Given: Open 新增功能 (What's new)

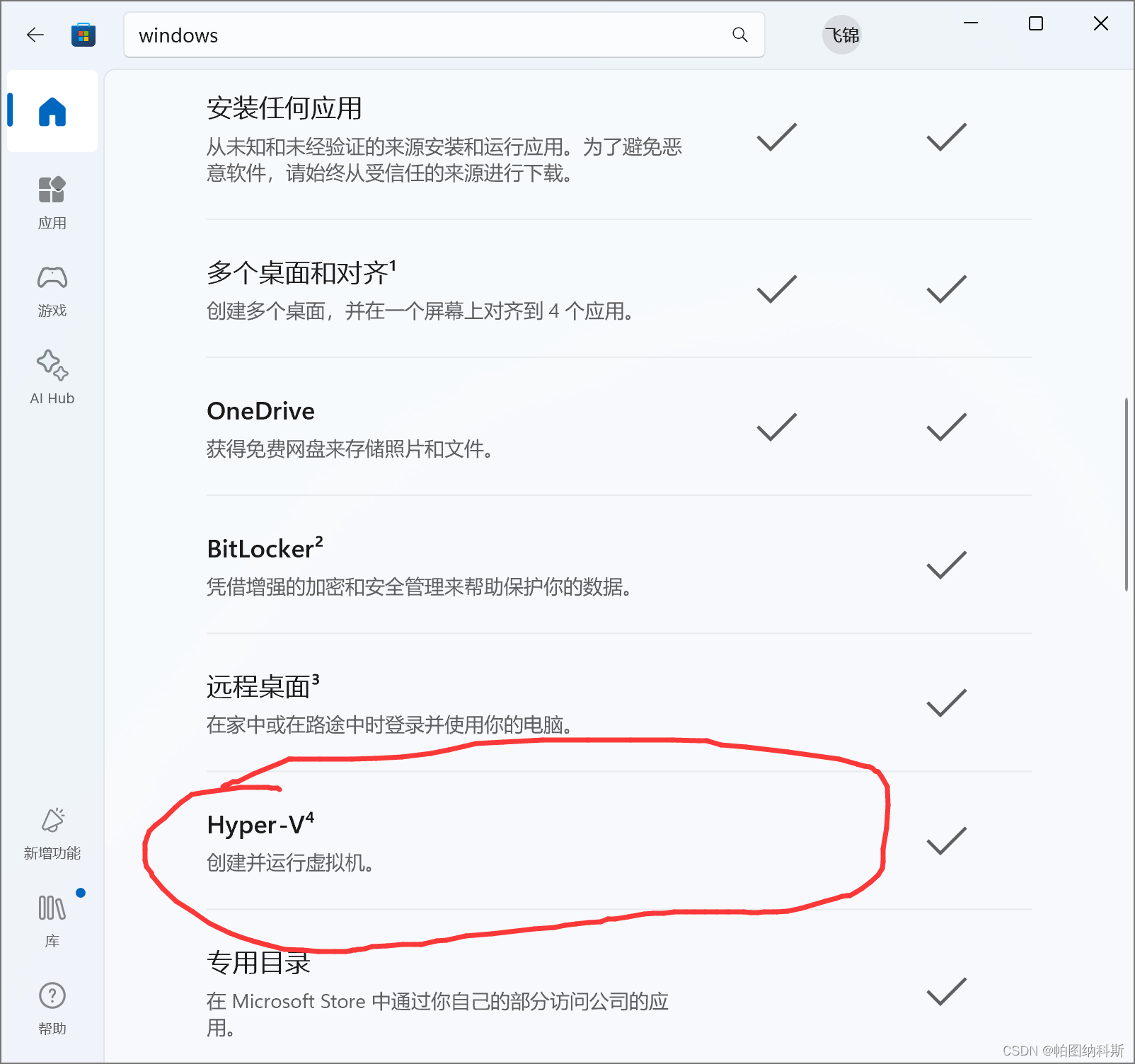Looking at the screenshot, I should click(52, 834).
